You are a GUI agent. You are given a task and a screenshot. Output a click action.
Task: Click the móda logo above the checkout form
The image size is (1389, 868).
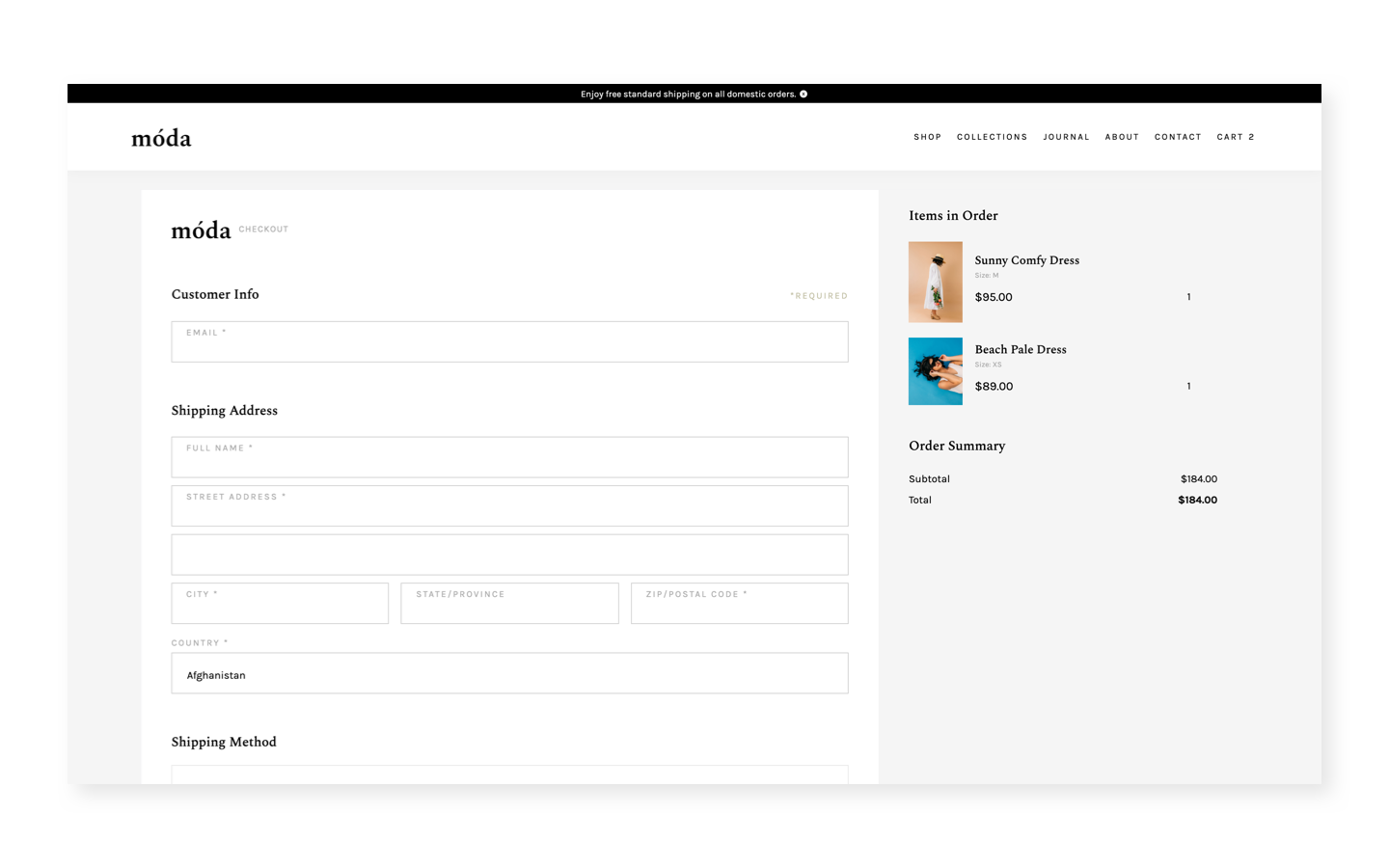pyautogui.click(x=200, y=230)
